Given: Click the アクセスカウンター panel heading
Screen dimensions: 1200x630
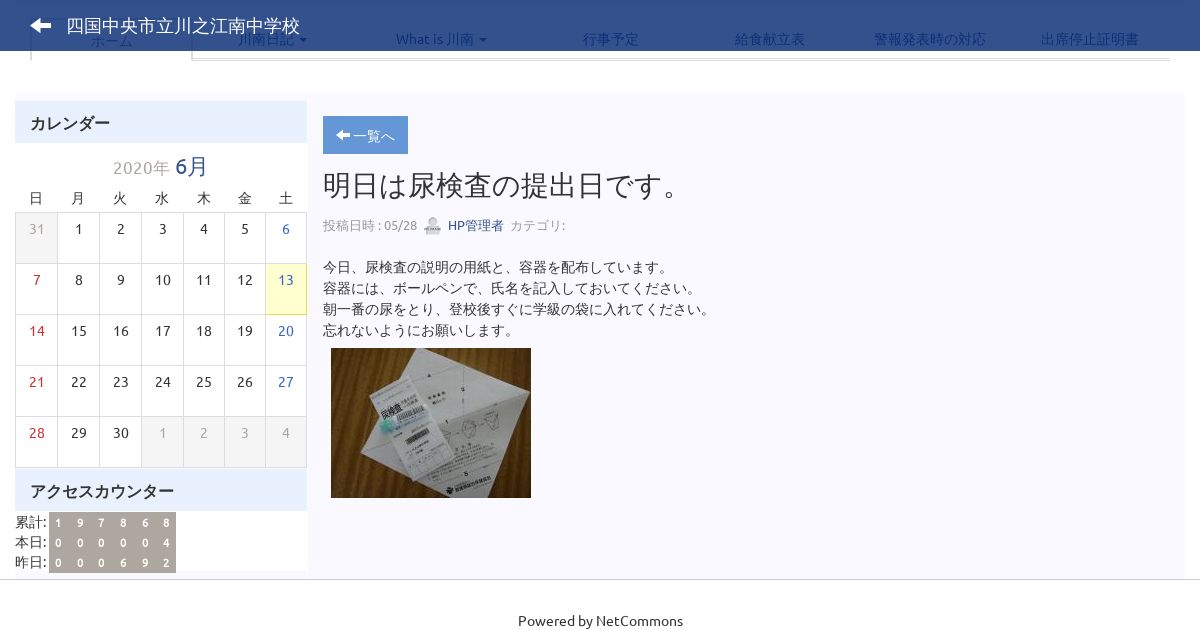Looking at the screenshot, I should 161,491.
